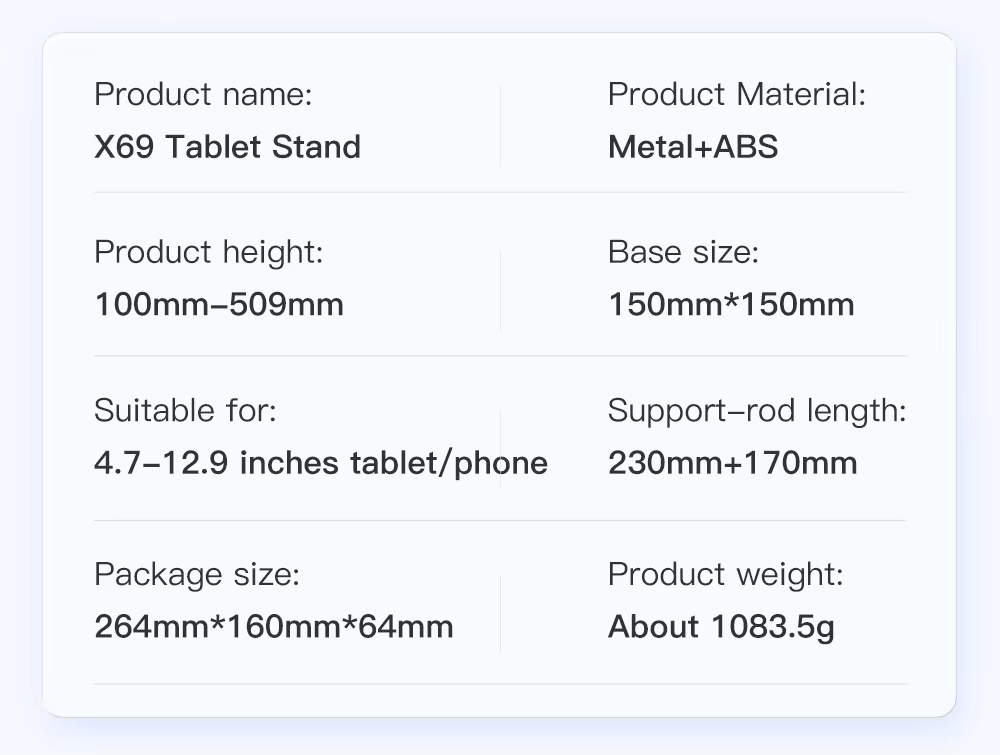Image resolution: width=1000 pixels, height=755 pixels.
Task: Click the vertical divider beside Product name
Action: click(500, 126)
